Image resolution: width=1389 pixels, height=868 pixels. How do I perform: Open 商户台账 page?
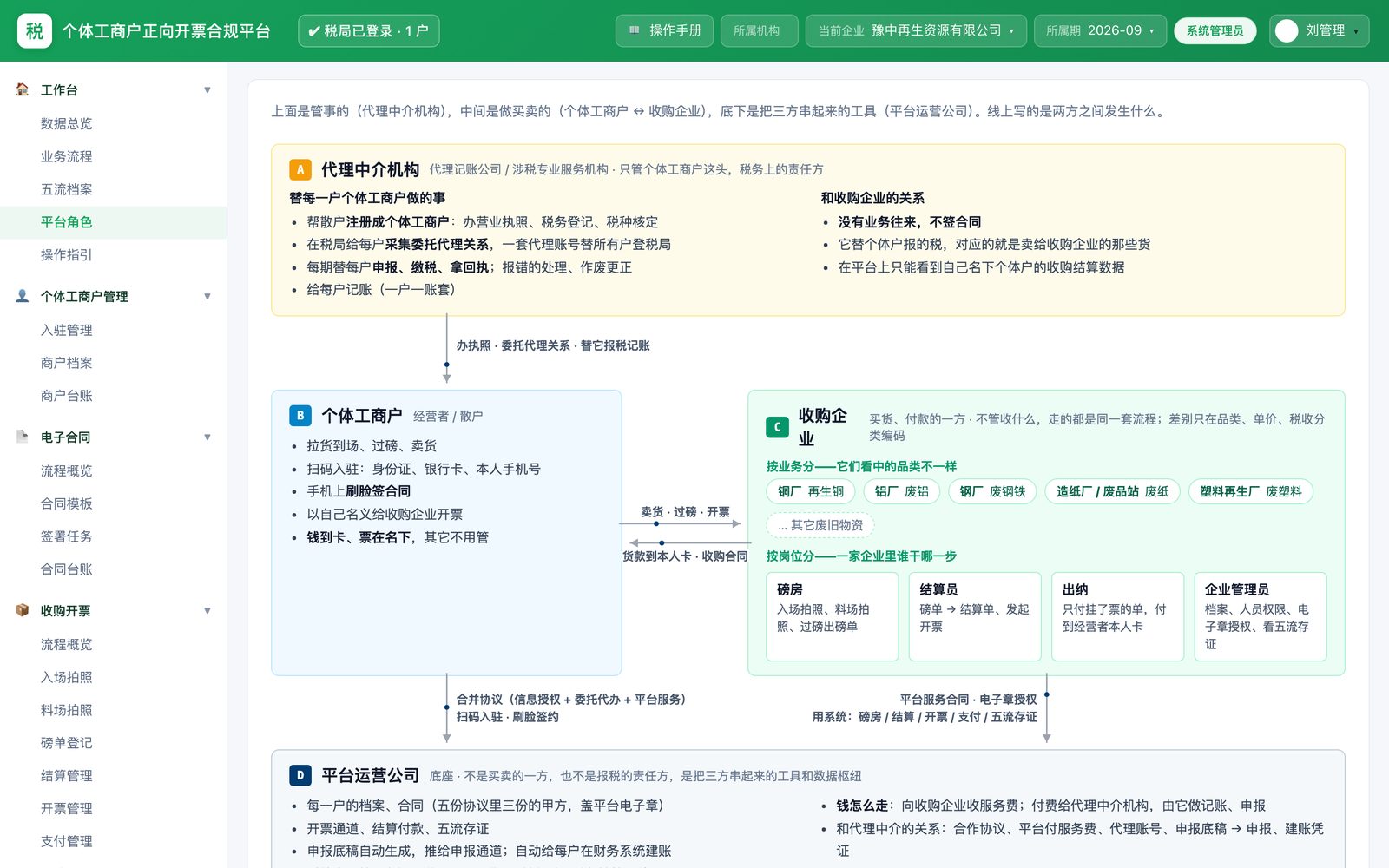[x=113, y=396]
